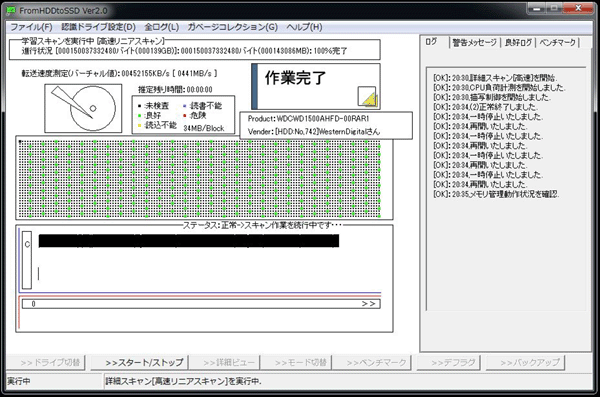Click the 進行状況 progress text line
Viewport: 600px width, 397px height.
[184, 51]
